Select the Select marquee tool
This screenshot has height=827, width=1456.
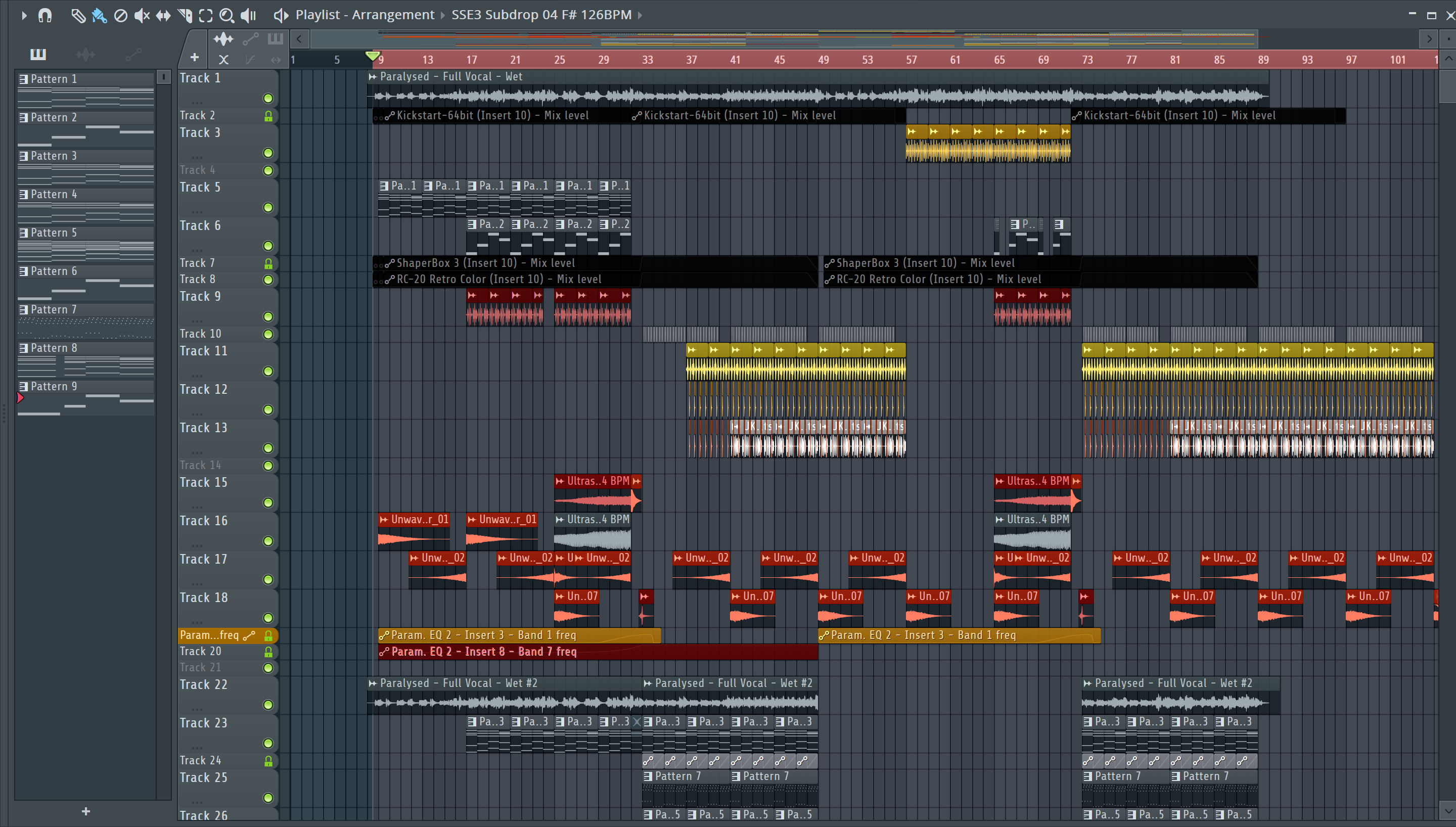206,15
